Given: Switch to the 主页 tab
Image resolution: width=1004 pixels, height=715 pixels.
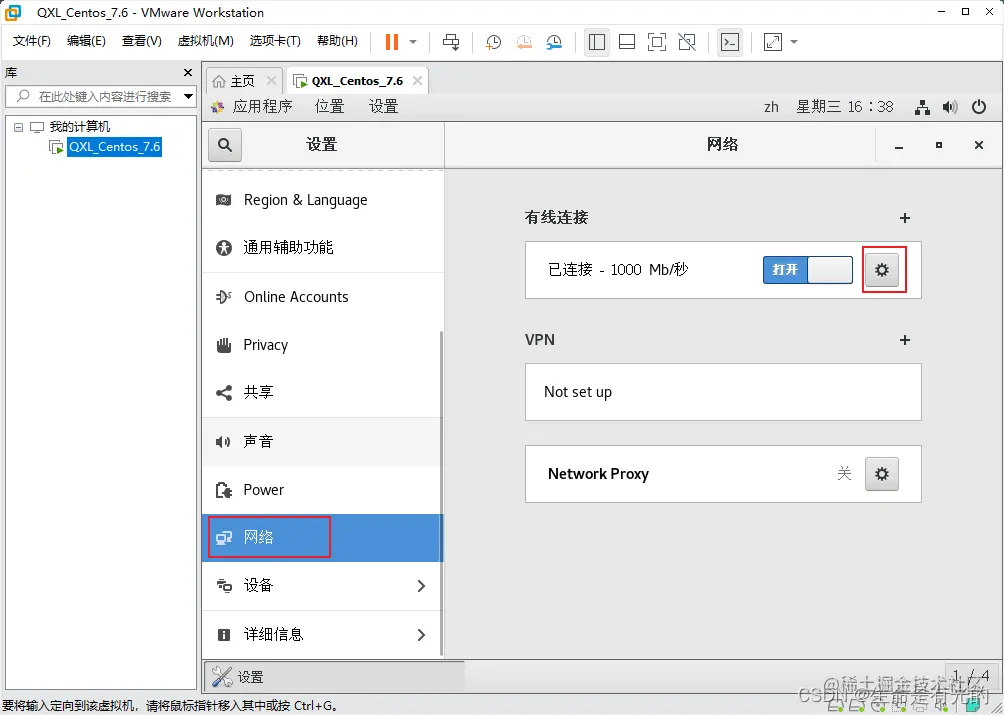Looking at the screenshot, I should [239, 79].
